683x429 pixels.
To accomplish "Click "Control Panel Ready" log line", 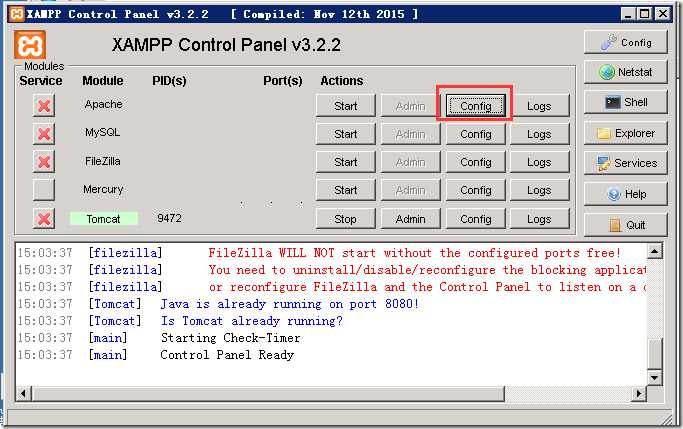I will pyautogui.click(x=227, y=355).
